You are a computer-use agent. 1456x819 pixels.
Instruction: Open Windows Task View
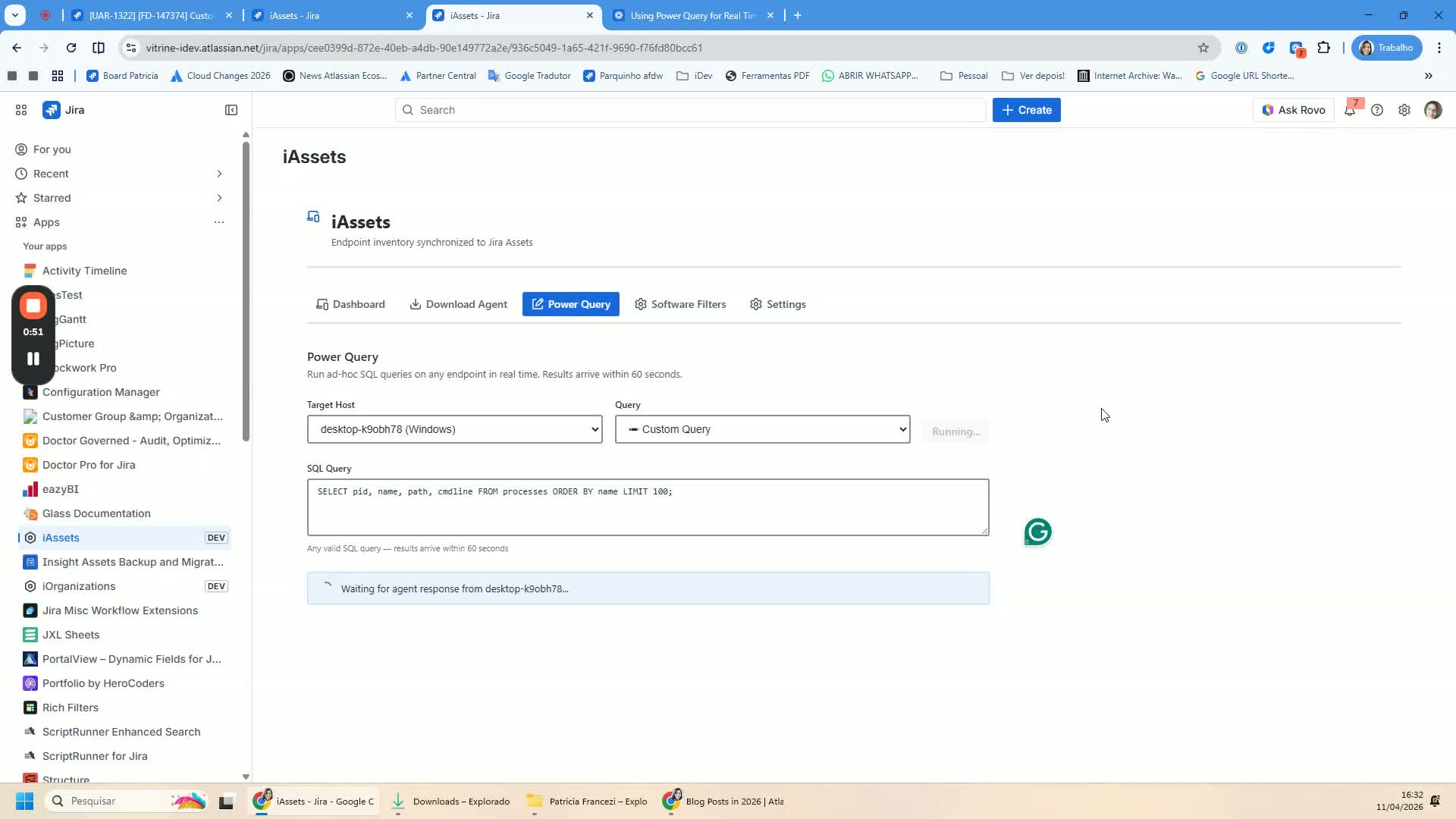pyautogui.click(x=226, y=801)
